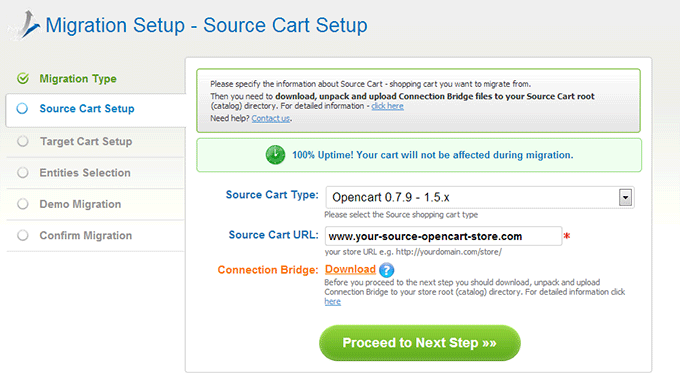Open the 'here' link below Connection Bridge
680x391 pixels.
click(x=333, y=302)
